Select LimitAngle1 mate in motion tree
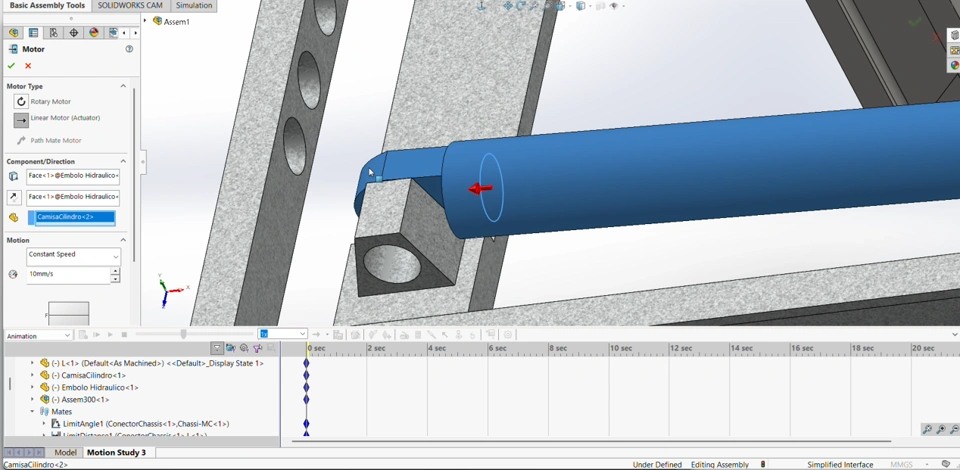The height and width of the screenshot is (470, 960). pyautogui.click(x=146, y=423)
